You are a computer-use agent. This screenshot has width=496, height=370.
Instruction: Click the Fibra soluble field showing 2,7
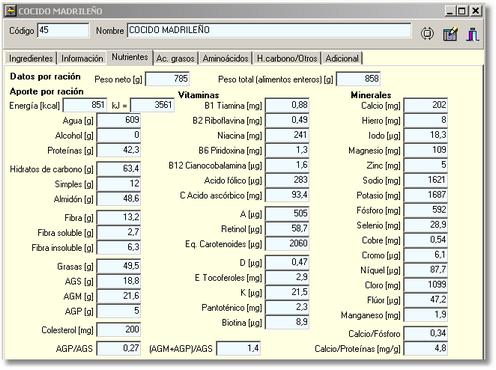(119, 232)
